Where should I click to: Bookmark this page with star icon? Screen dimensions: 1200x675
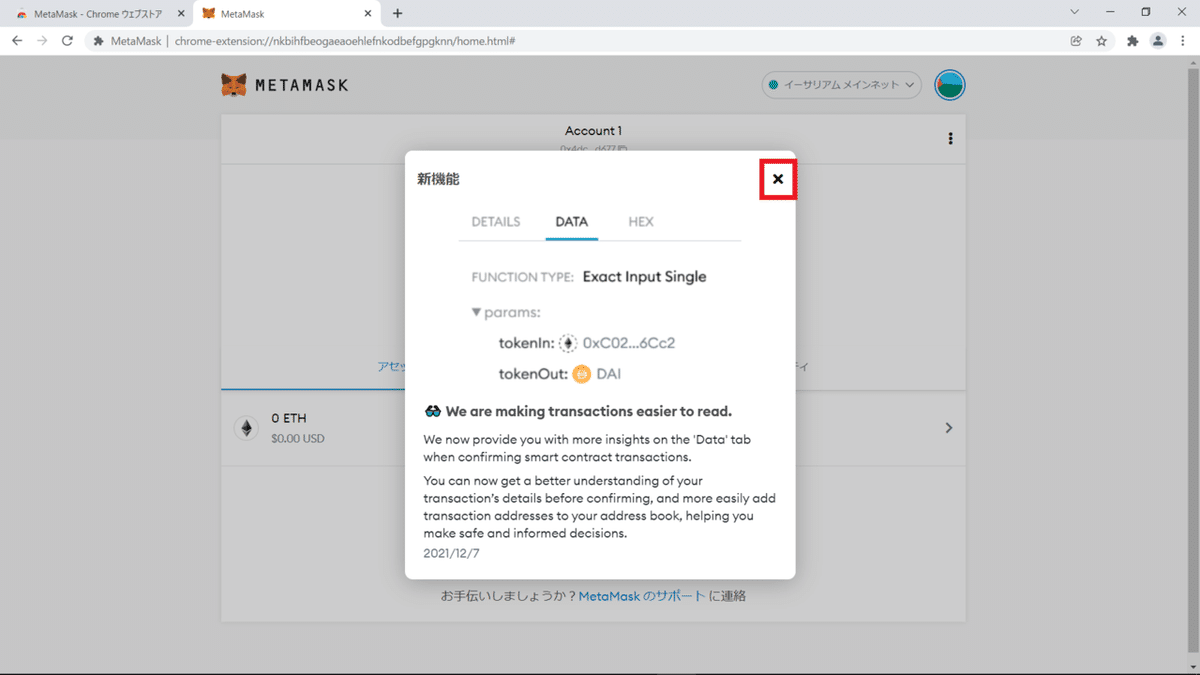pos(1101,41)
